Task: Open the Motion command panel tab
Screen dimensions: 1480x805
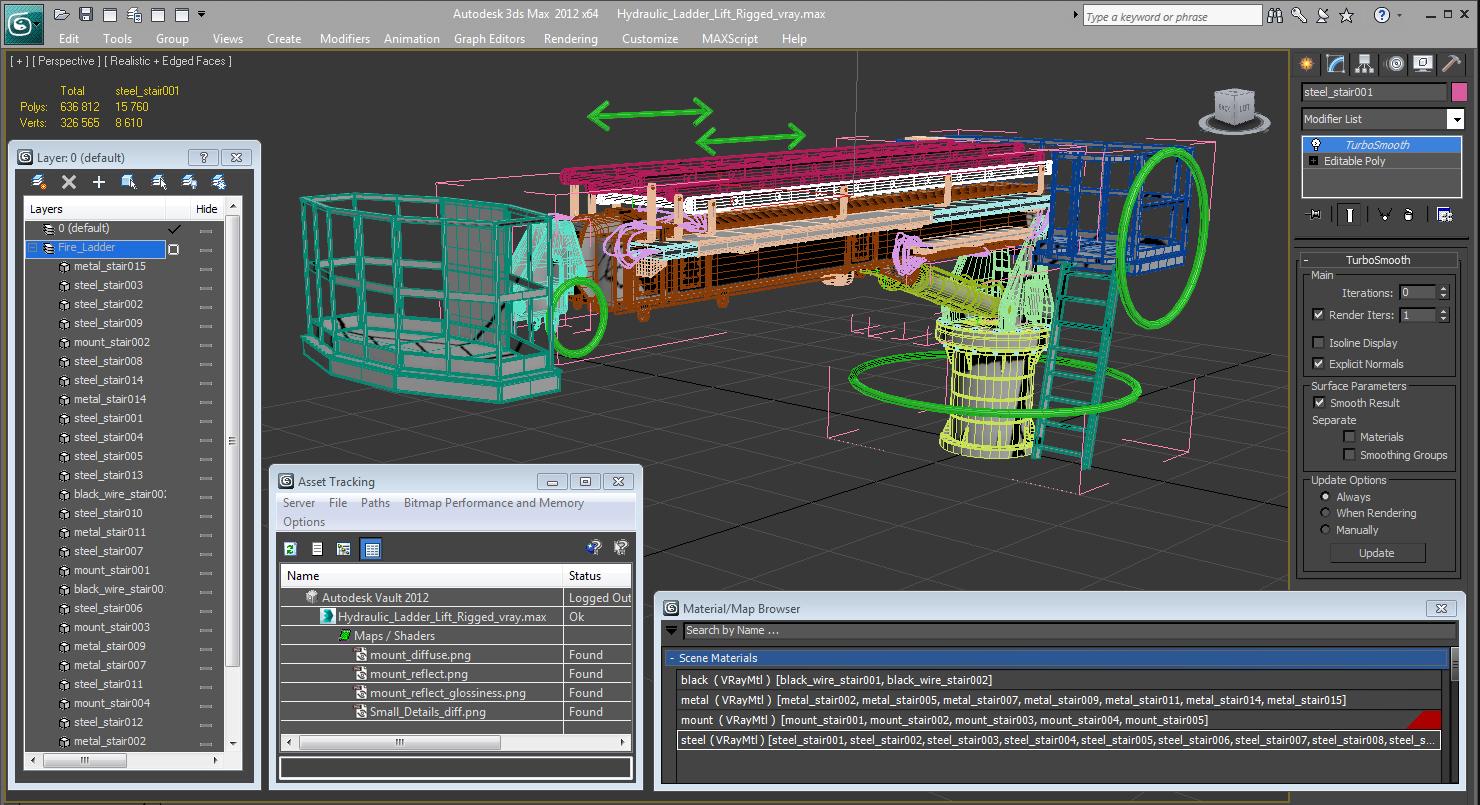Action: tap(1395, 64)
